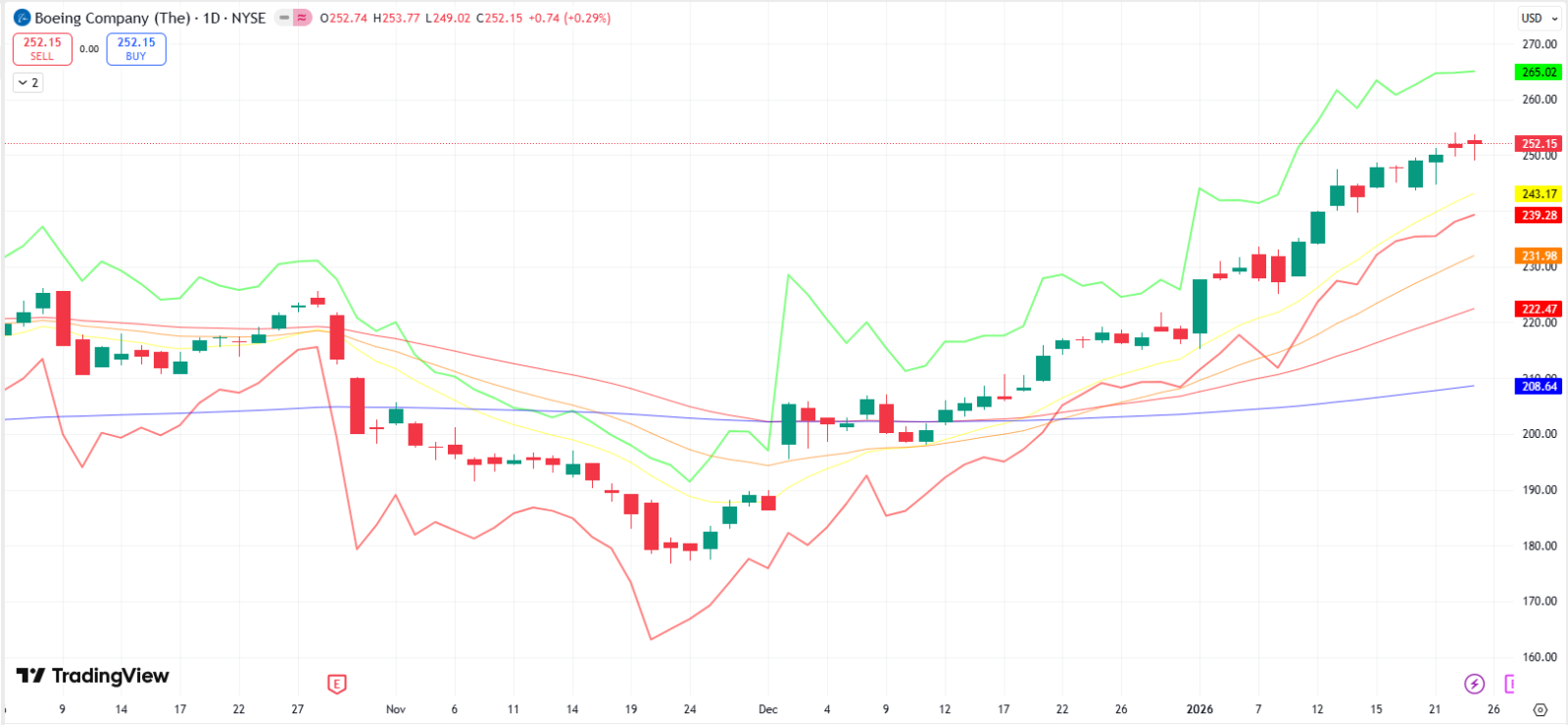1568x725 pixels.
Task: Click the red 239.28 price label
Action: pyautogui.click(x=1540, y=216)
